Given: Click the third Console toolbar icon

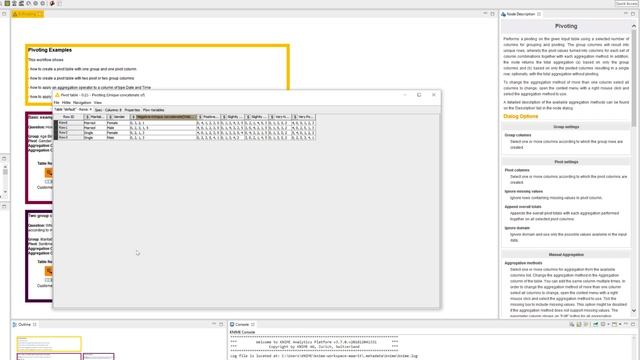Looking at the screenshot, I should 586,324.
